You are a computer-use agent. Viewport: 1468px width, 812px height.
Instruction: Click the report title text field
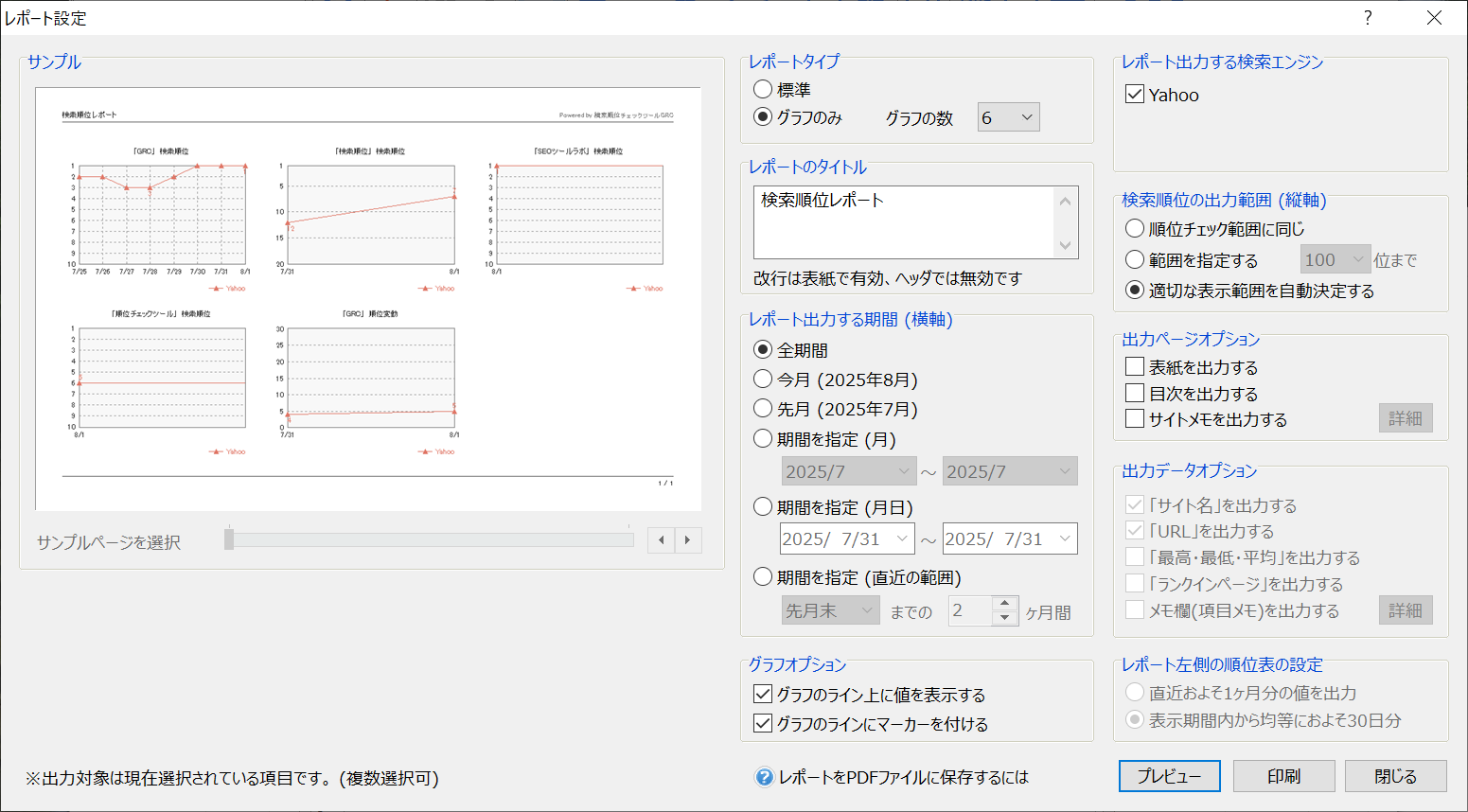point(904,221)
